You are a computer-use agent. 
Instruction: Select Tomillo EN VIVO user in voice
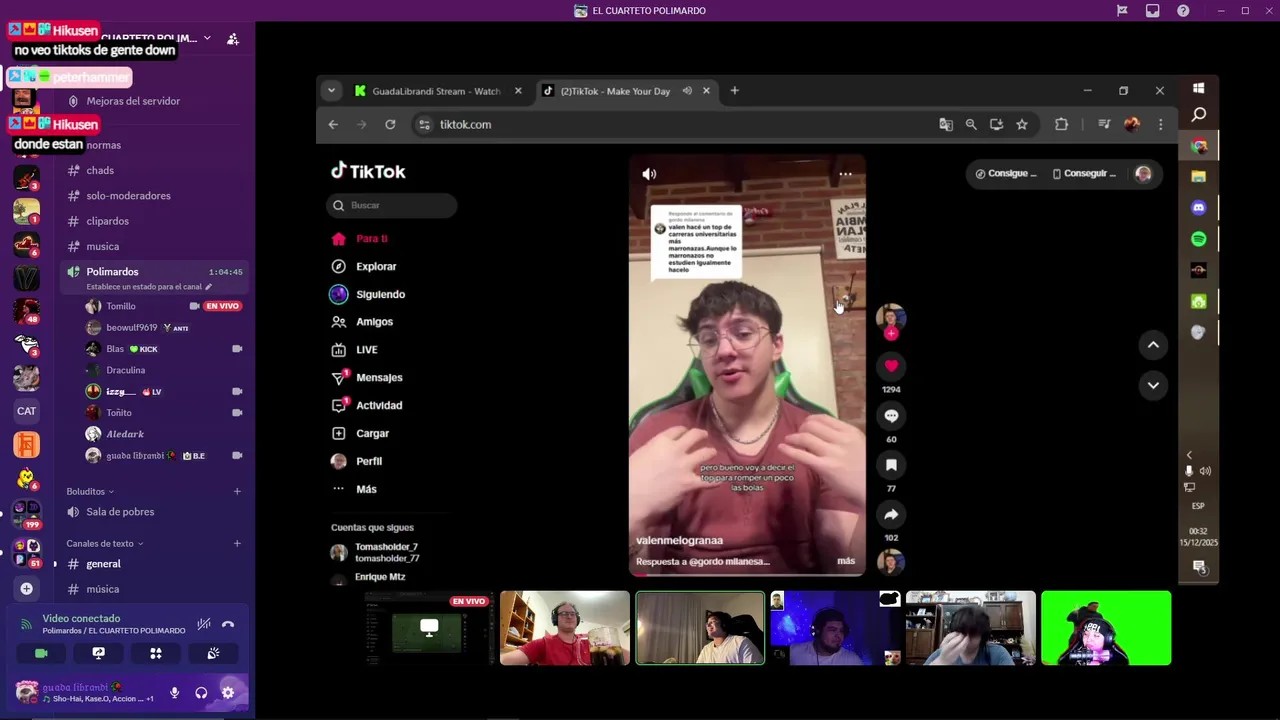click(165, 306)
